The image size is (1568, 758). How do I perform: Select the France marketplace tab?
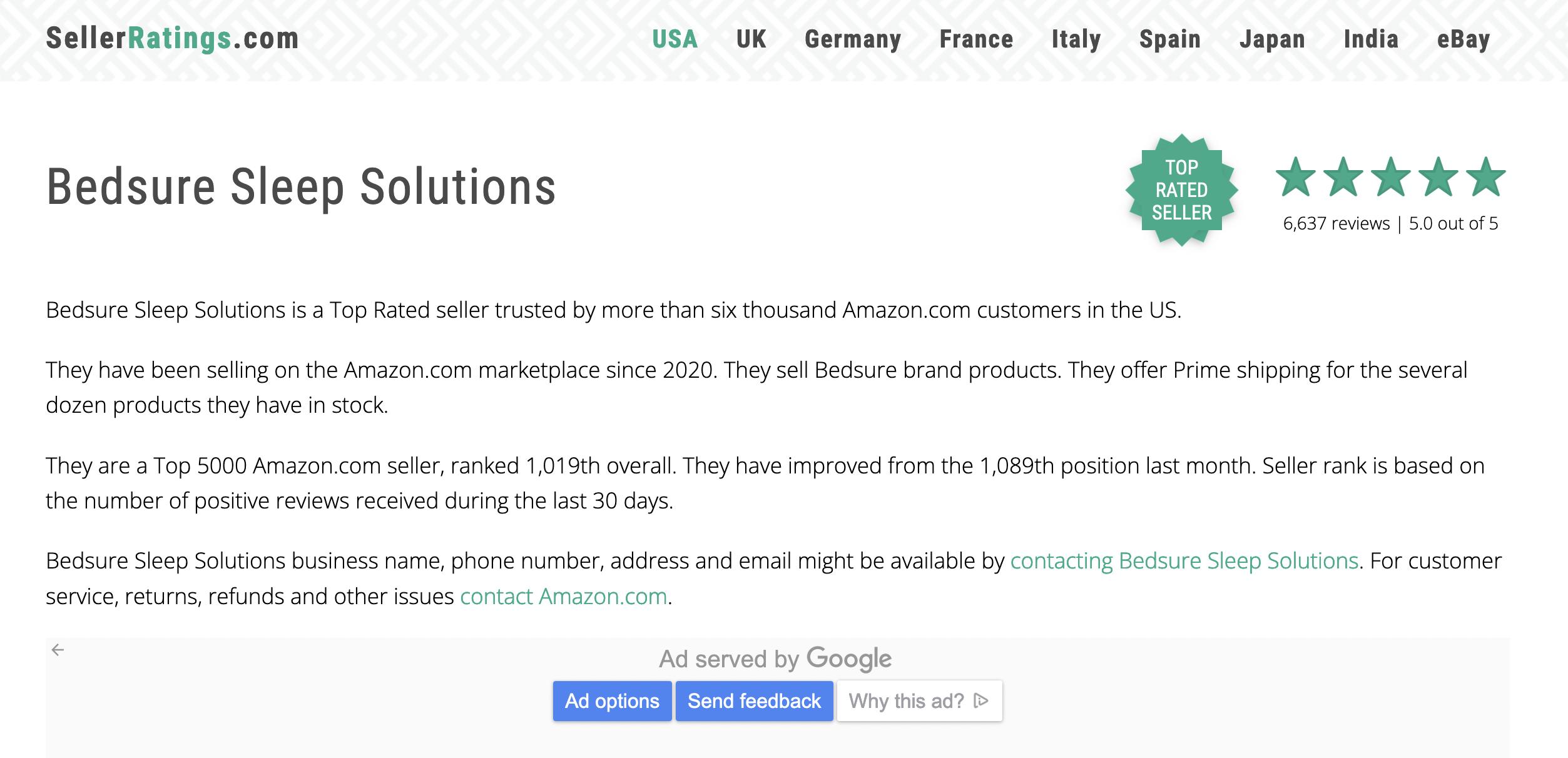point(976,39)
